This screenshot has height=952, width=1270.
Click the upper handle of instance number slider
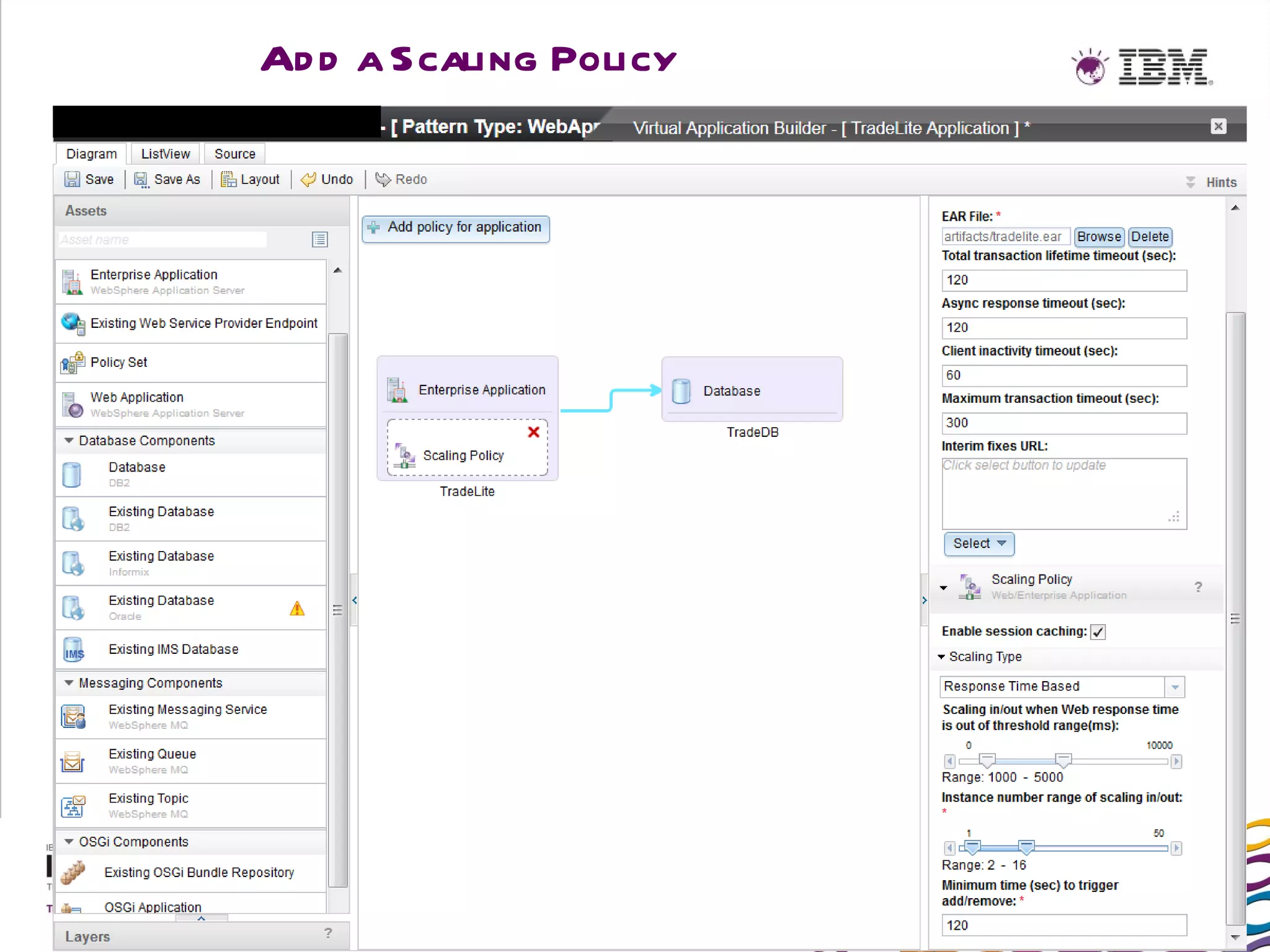tap(1026, 847)
